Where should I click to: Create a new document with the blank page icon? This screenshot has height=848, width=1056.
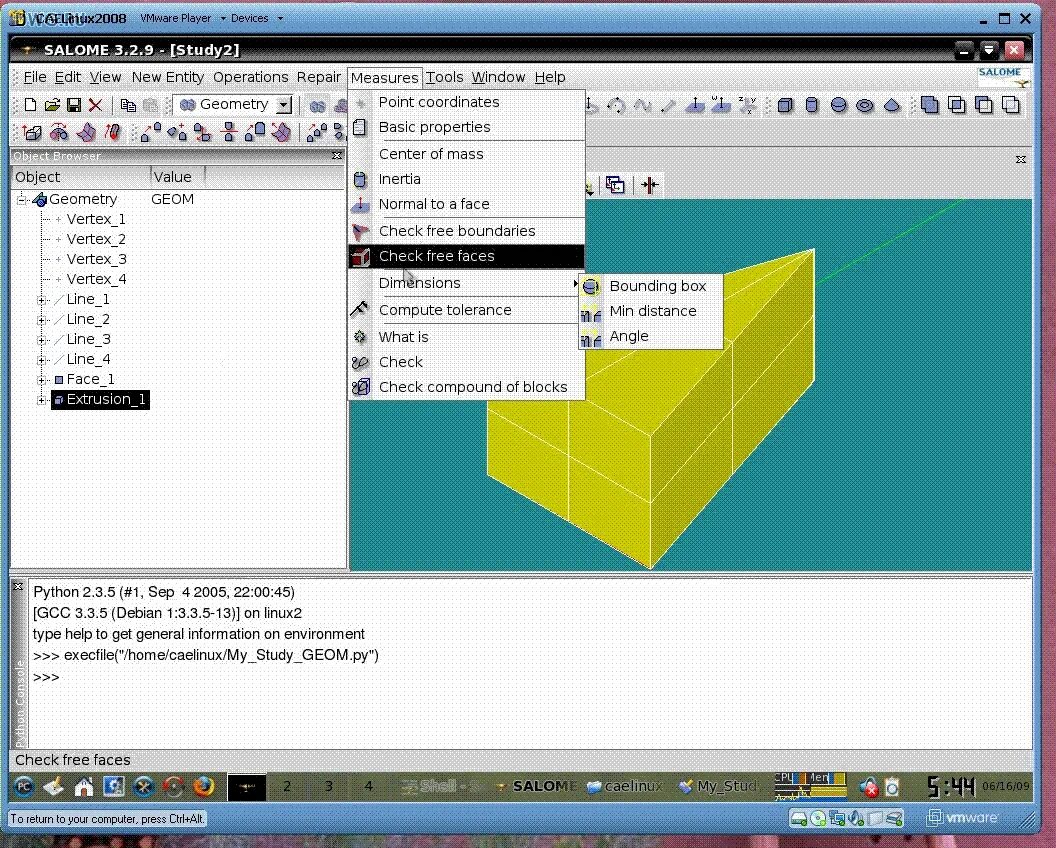coord(30,105)
